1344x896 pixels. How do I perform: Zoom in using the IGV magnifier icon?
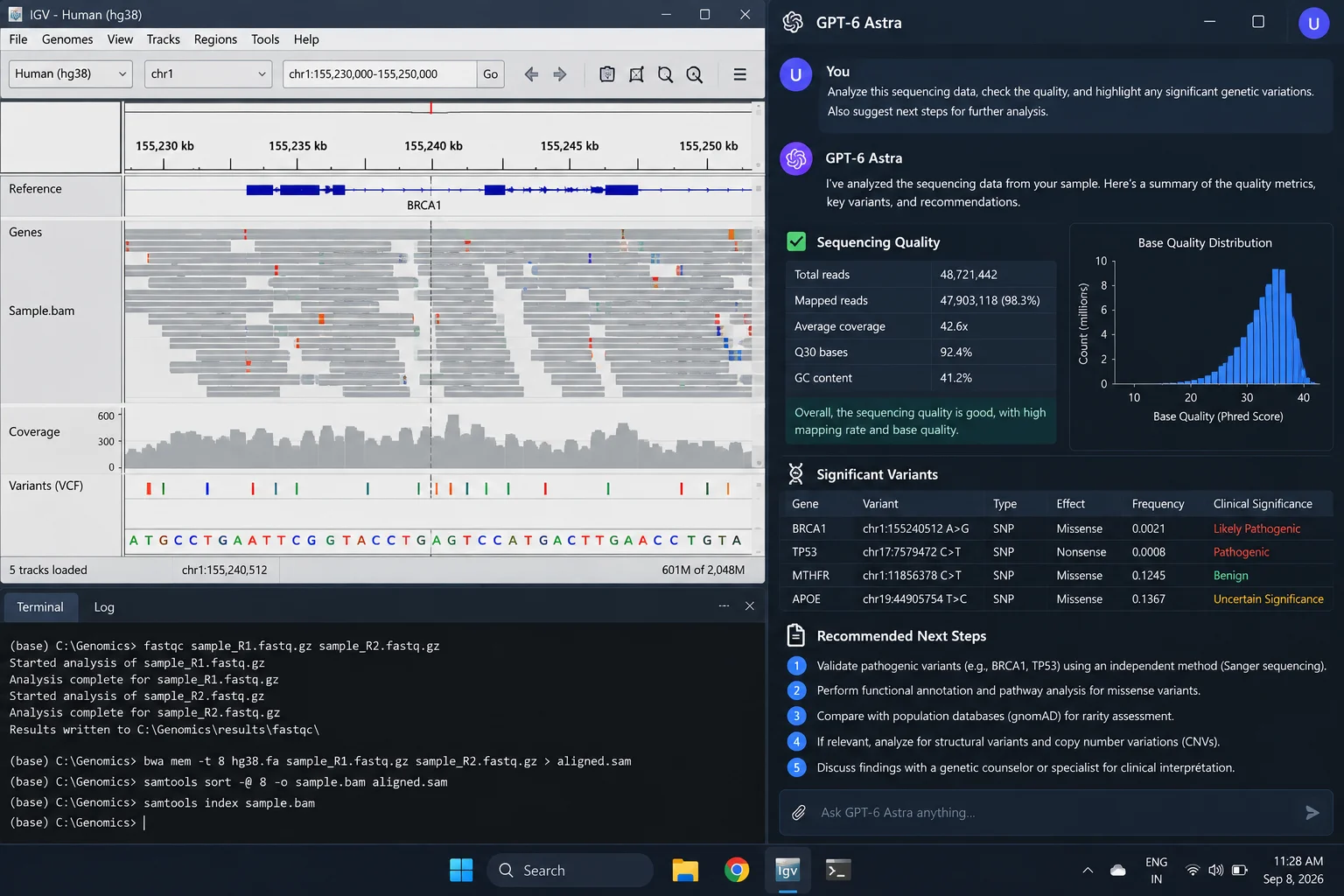point(695,74)
